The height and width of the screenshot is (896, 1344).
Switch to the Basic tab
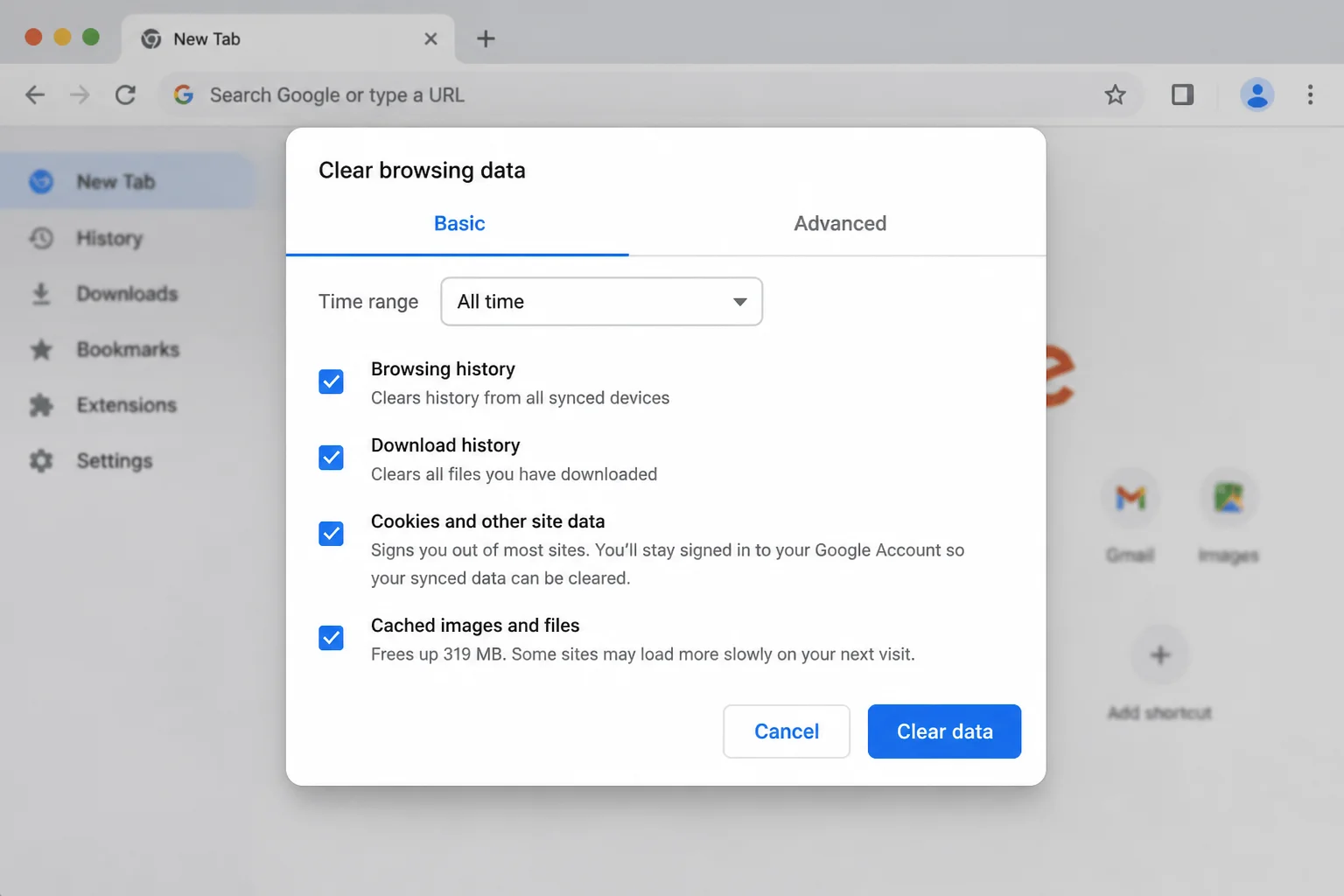point(458,224)
